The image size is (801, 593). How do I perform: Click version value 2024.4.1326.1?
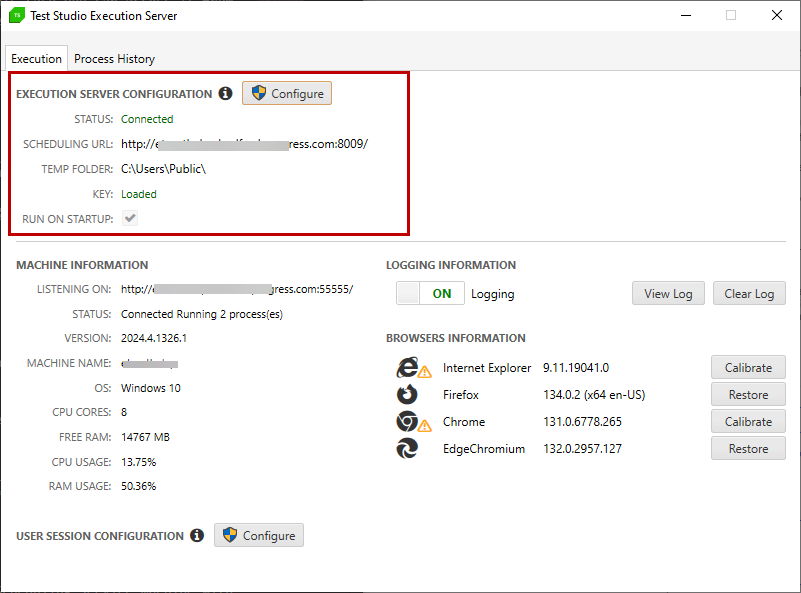(x=154, y=338)
